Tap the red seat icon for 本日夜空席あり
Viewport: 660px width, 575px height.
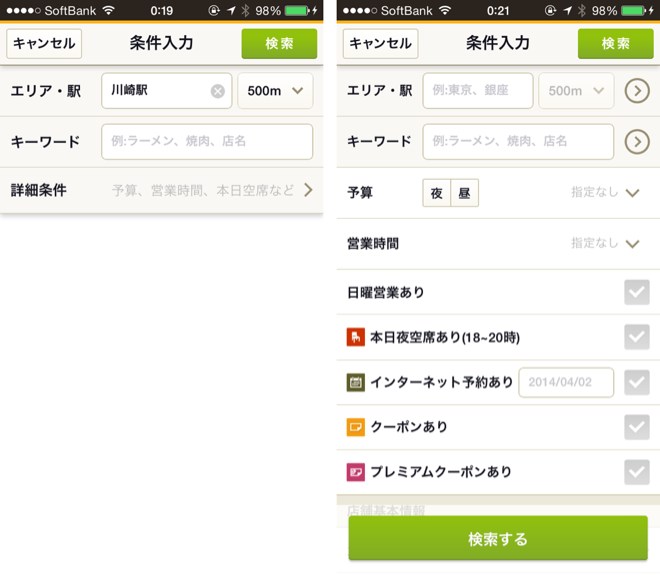pos(356,337)
